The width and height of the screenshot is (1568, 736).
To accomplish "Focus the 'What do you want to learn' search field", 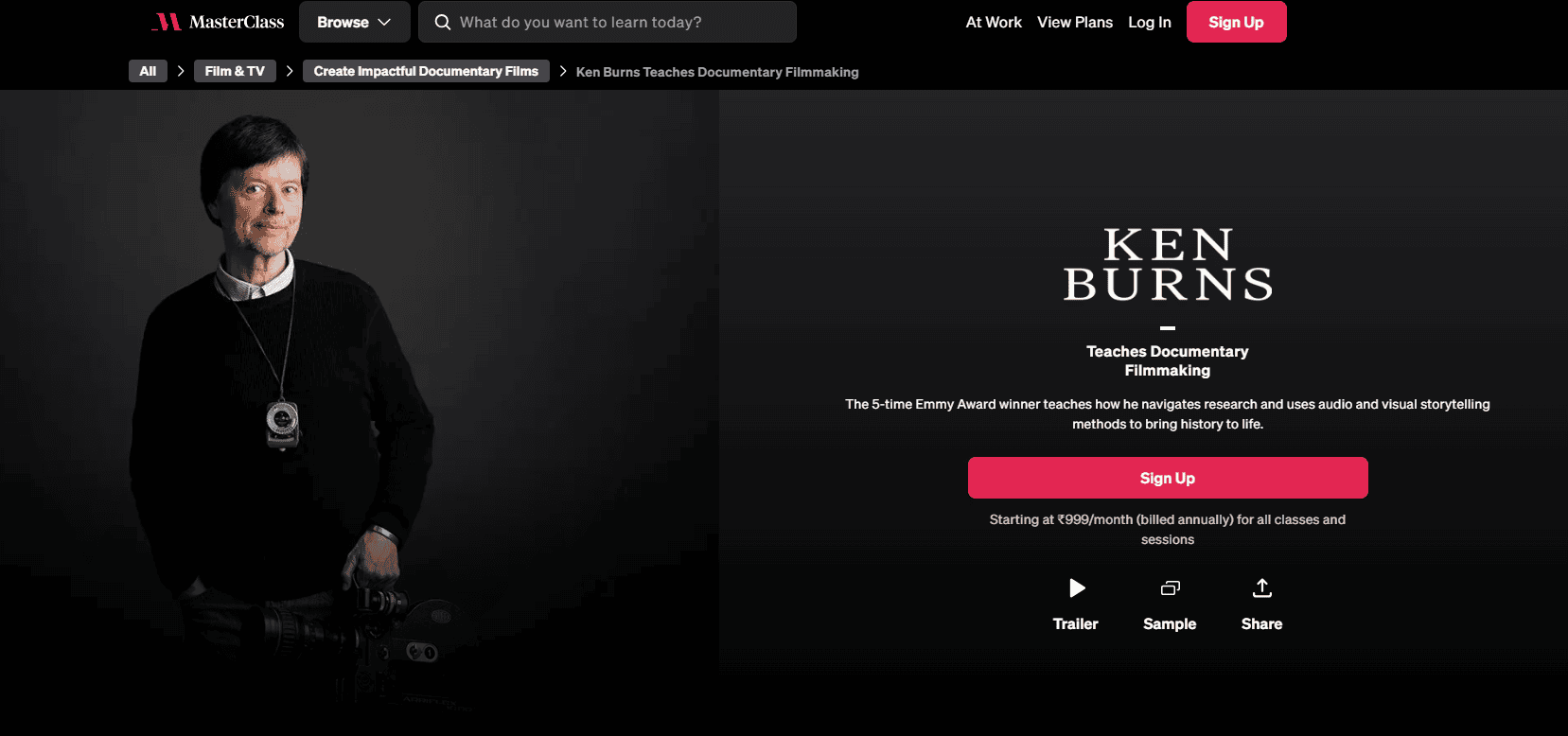I will click(x=608, y=22).
